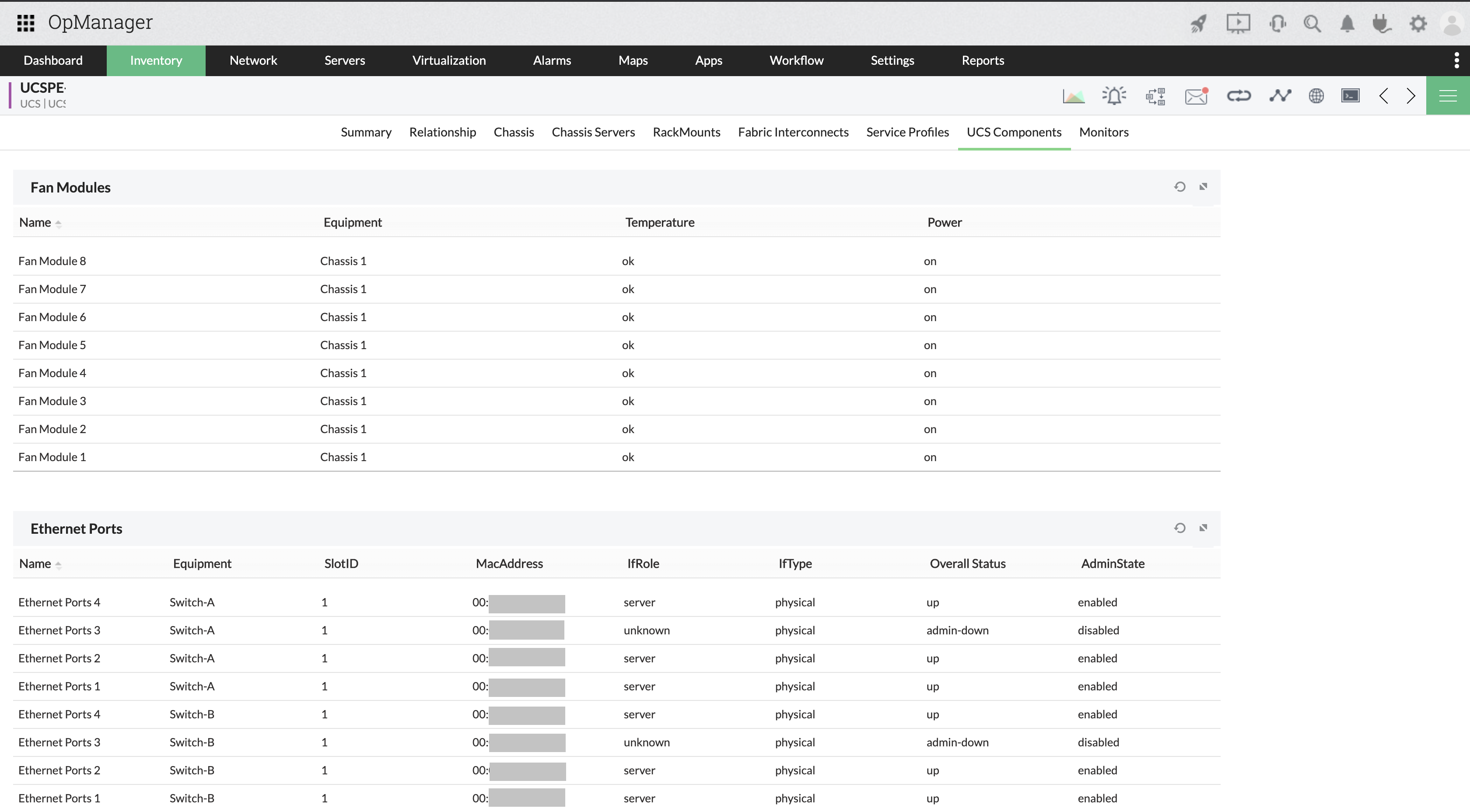Open the workflow icon in device toolbar
This screenshot has width=1470, height=812.
click(x=1155, y=95)
